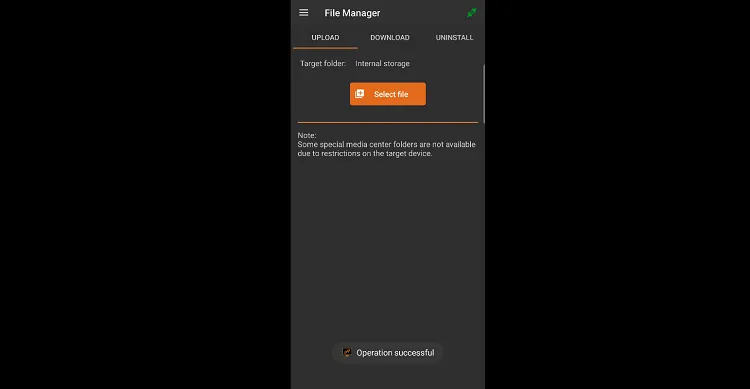Switch to the UPLOAD tab
The height and width of the screenshot is (389, 750).
point(325,38)
